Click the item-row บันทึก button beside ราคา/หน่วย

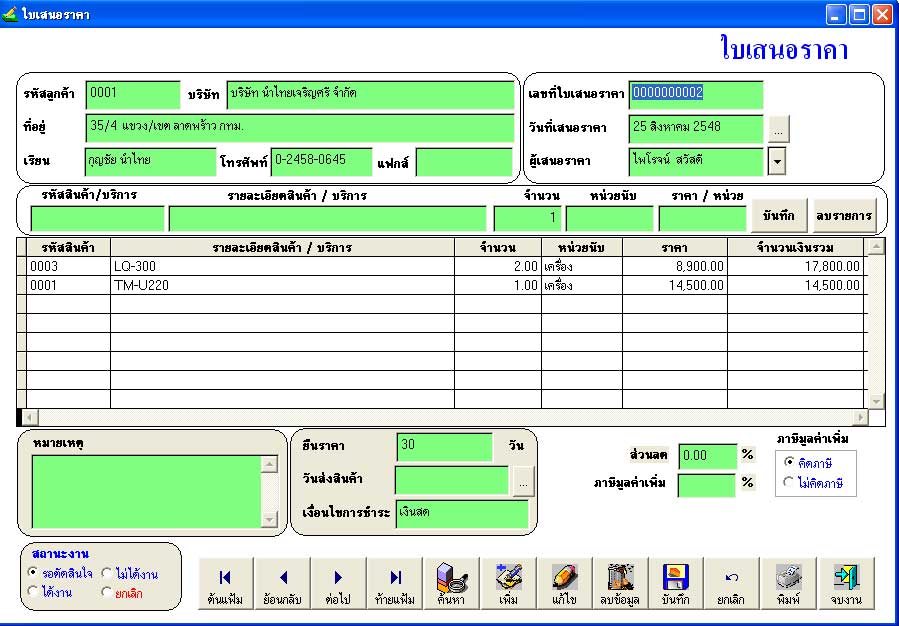(x=778, y=215)
